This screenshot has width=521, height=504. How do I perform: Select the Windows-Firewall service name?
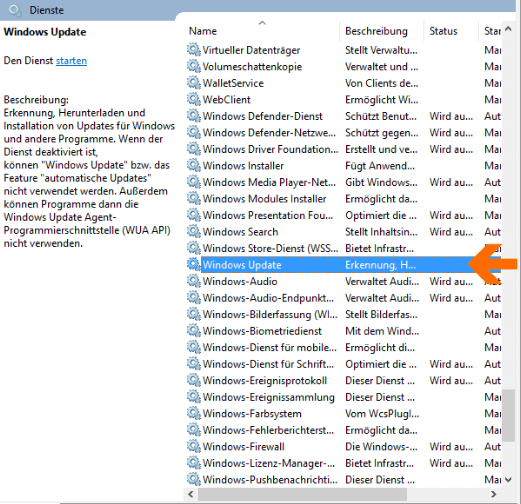pos(244,447)
